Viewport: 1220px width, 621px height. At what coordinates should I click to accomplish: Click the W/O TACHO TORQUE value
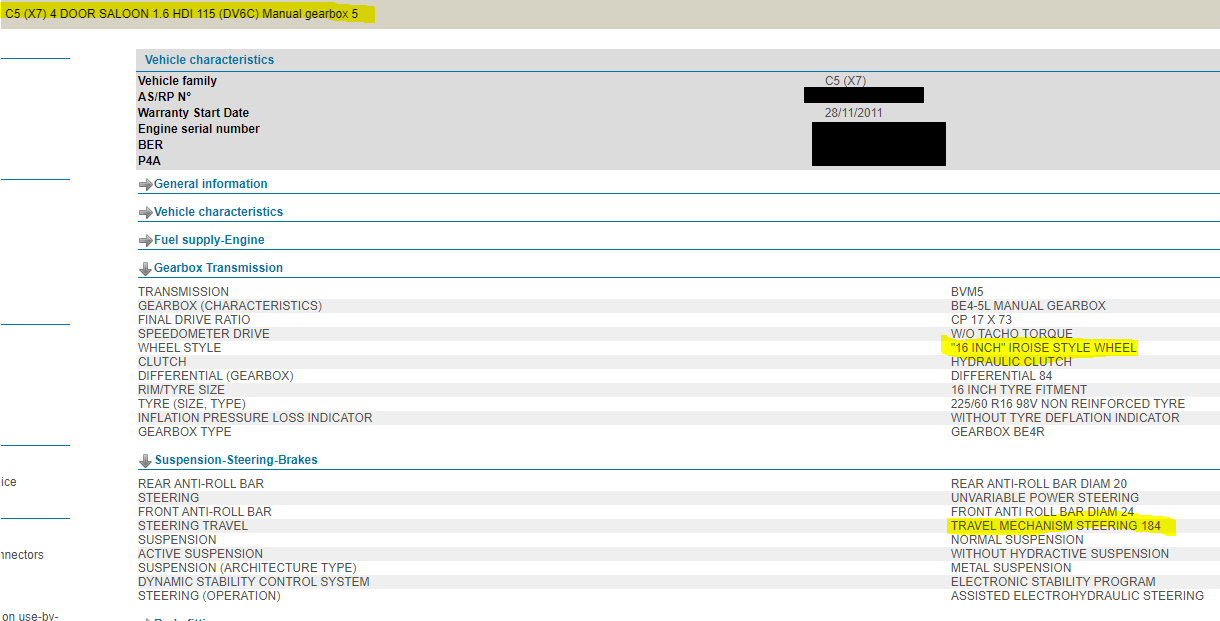pos(1012,334)
